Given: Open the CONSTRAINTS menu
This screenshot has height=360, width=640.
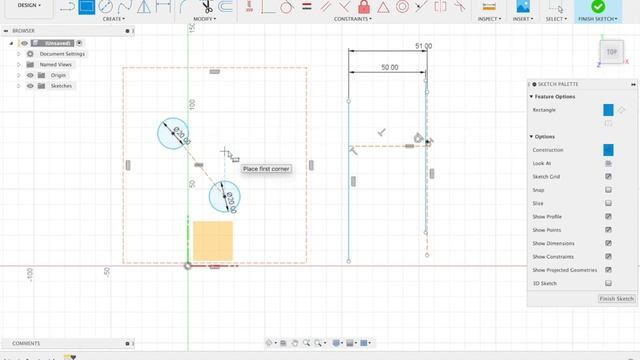Looking at the screenshot, I should (353, 19).
